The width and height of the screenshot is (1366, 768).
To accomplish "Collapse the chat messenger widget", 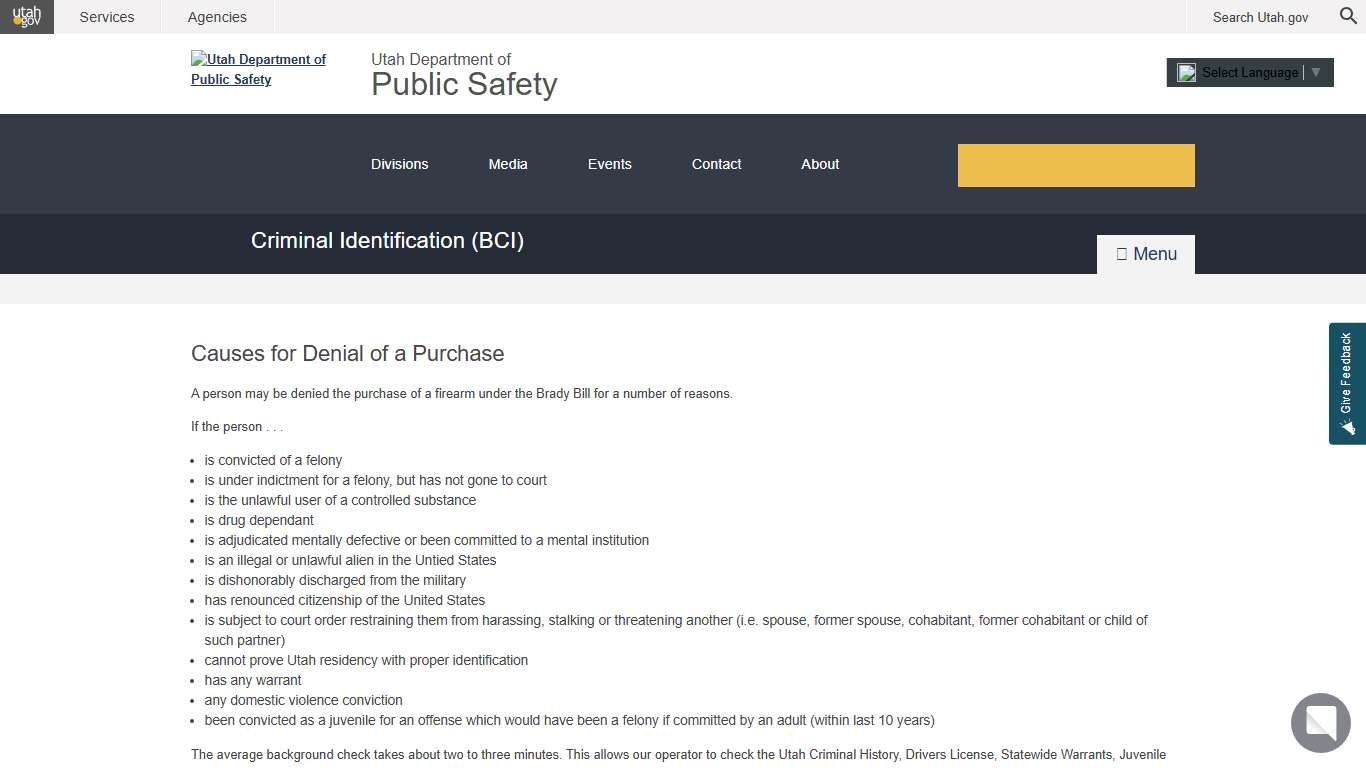I will (x=1320, y=723).
